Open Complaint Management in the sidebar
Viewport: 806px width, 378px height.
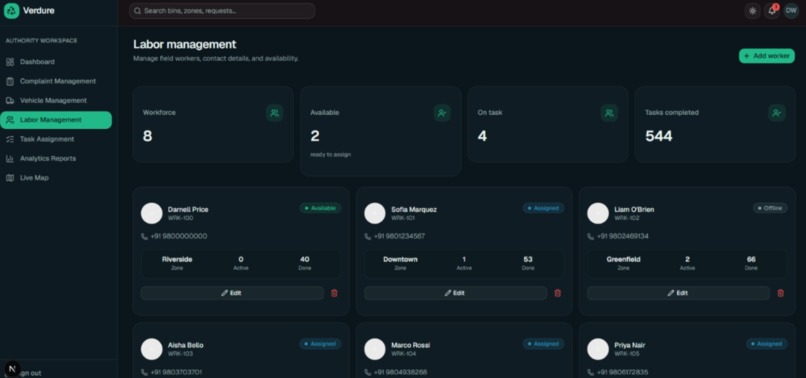(x=56, y=81)
